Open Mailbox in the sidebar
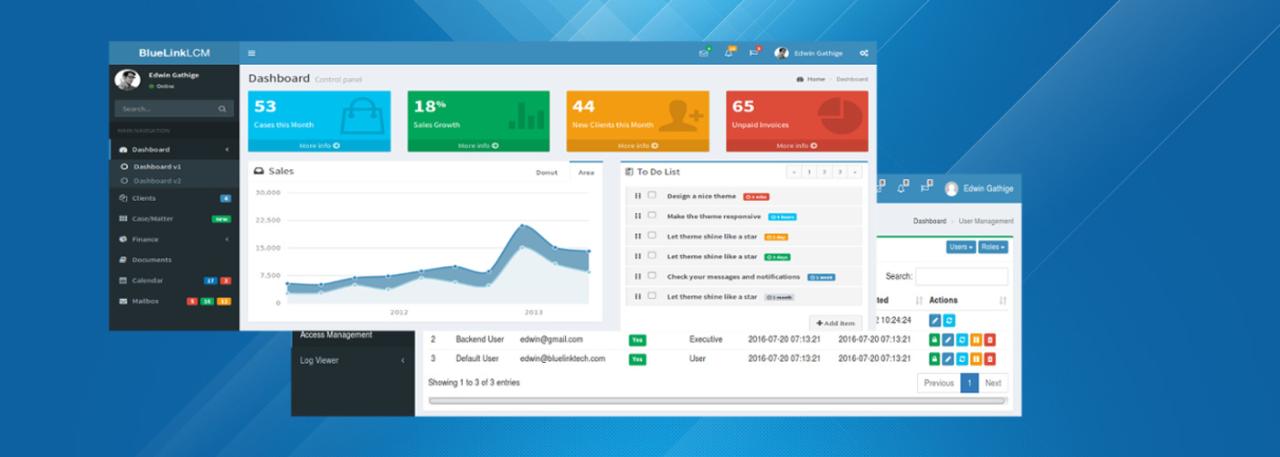Viewport: 1280px width, 457px height. pyautogui.click(x=174, y=300)
